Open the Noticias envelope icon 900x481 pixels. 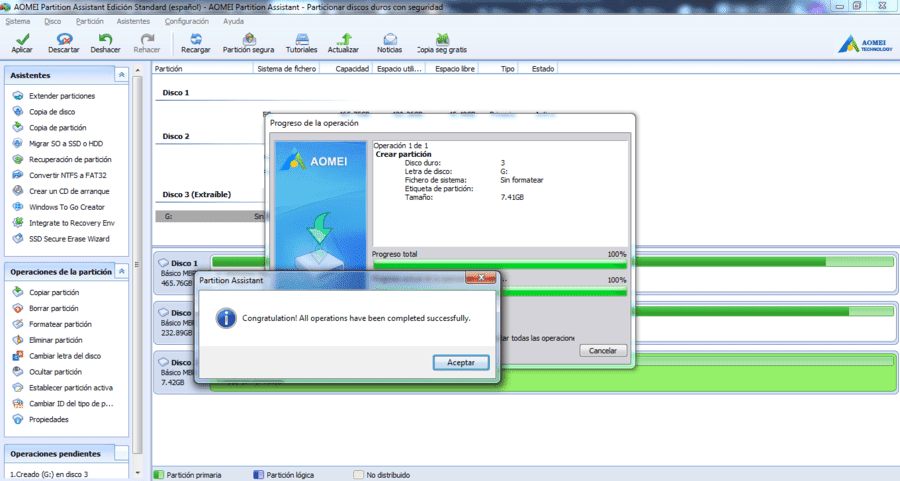tap(390, 39)
